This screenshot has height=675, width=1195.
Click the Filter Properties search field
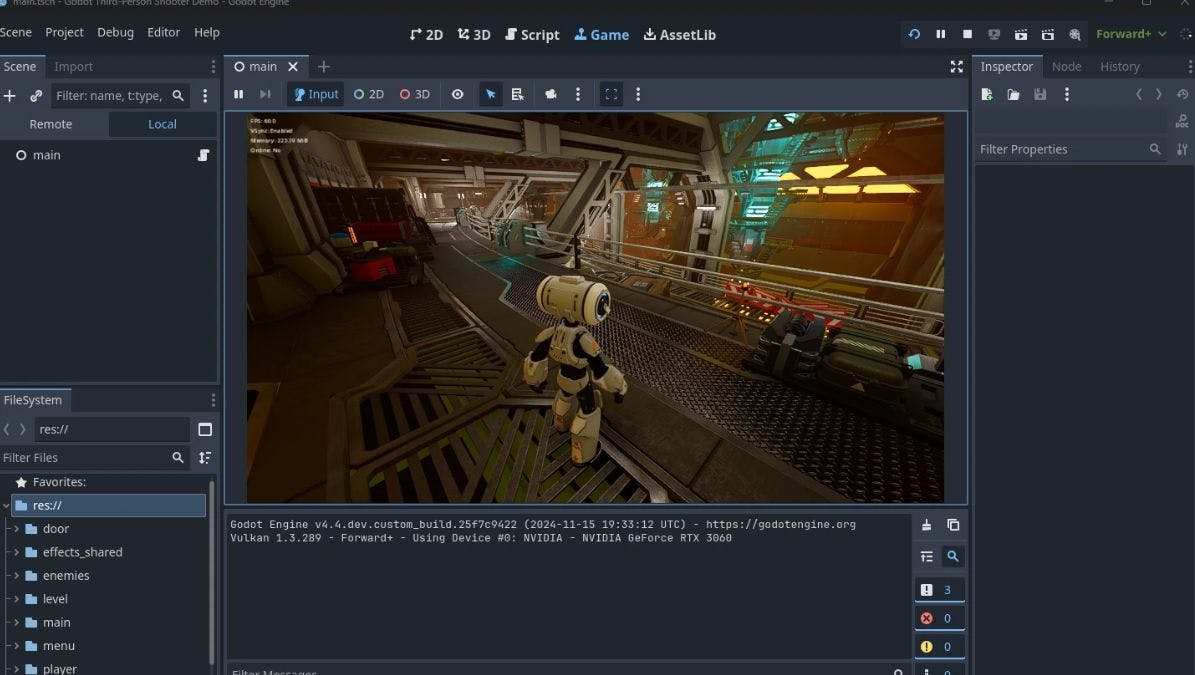(1060, 149)
